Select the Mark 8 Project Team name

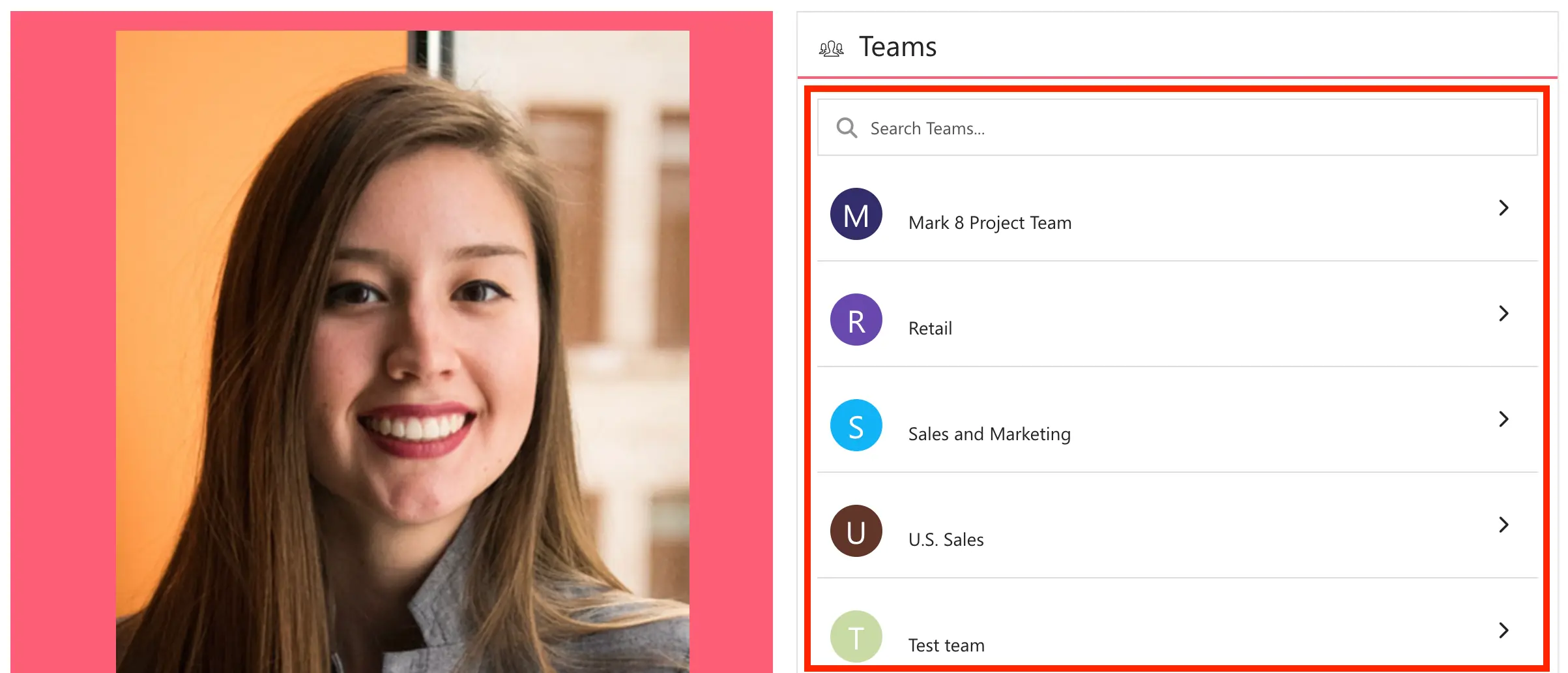990,223
